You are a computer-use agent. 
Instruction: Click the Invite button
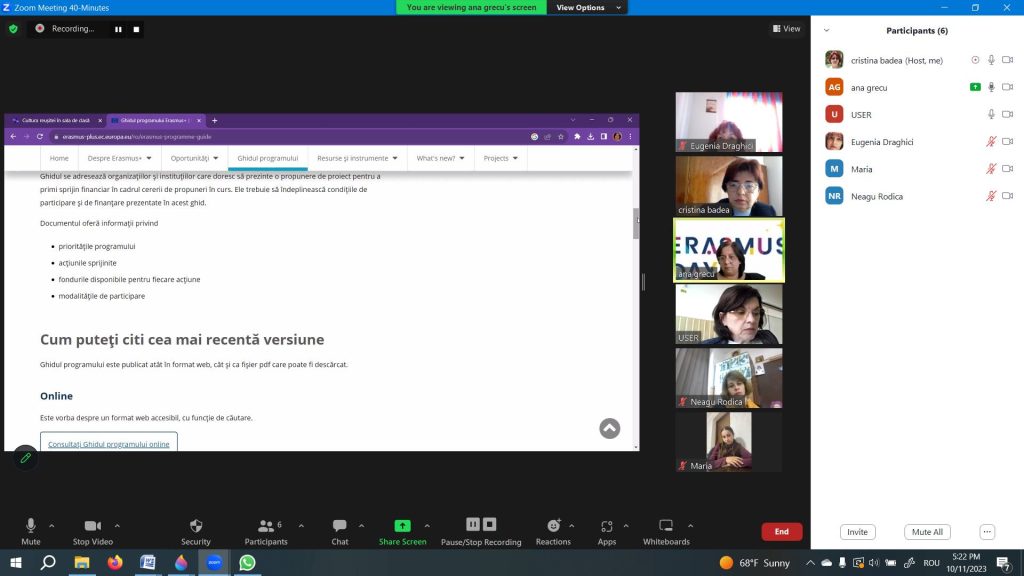[x=857, y=532]
